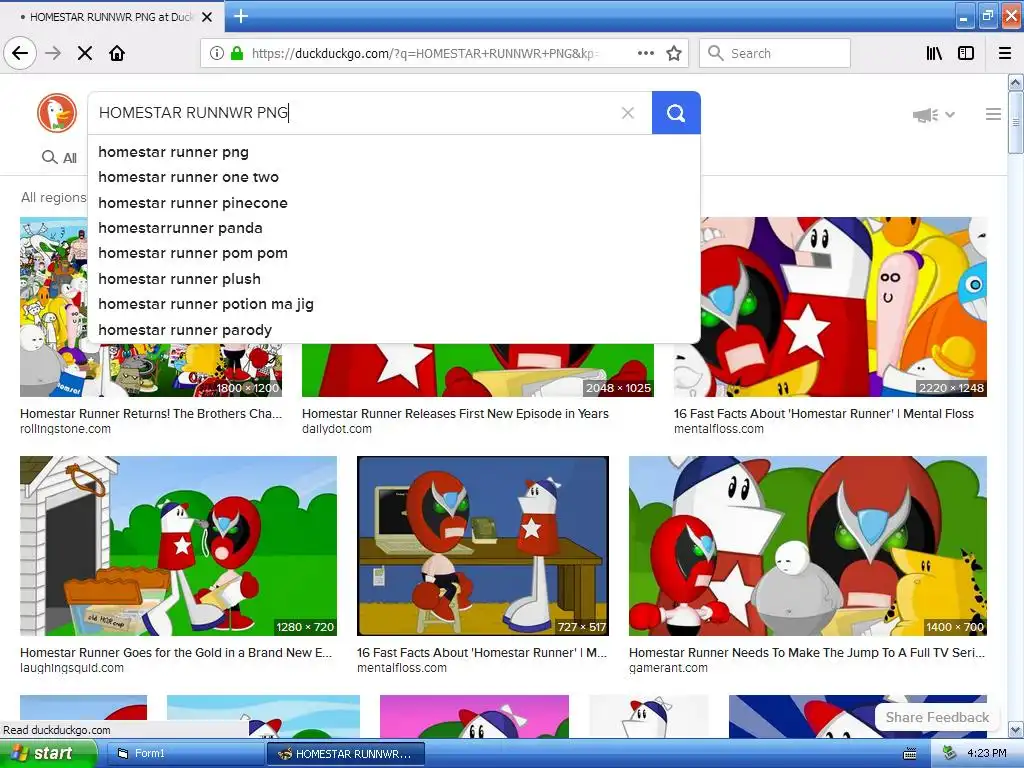Screen dimensions: 1024x768
Task: Open page actions three-dot menu
Action: 645,53
